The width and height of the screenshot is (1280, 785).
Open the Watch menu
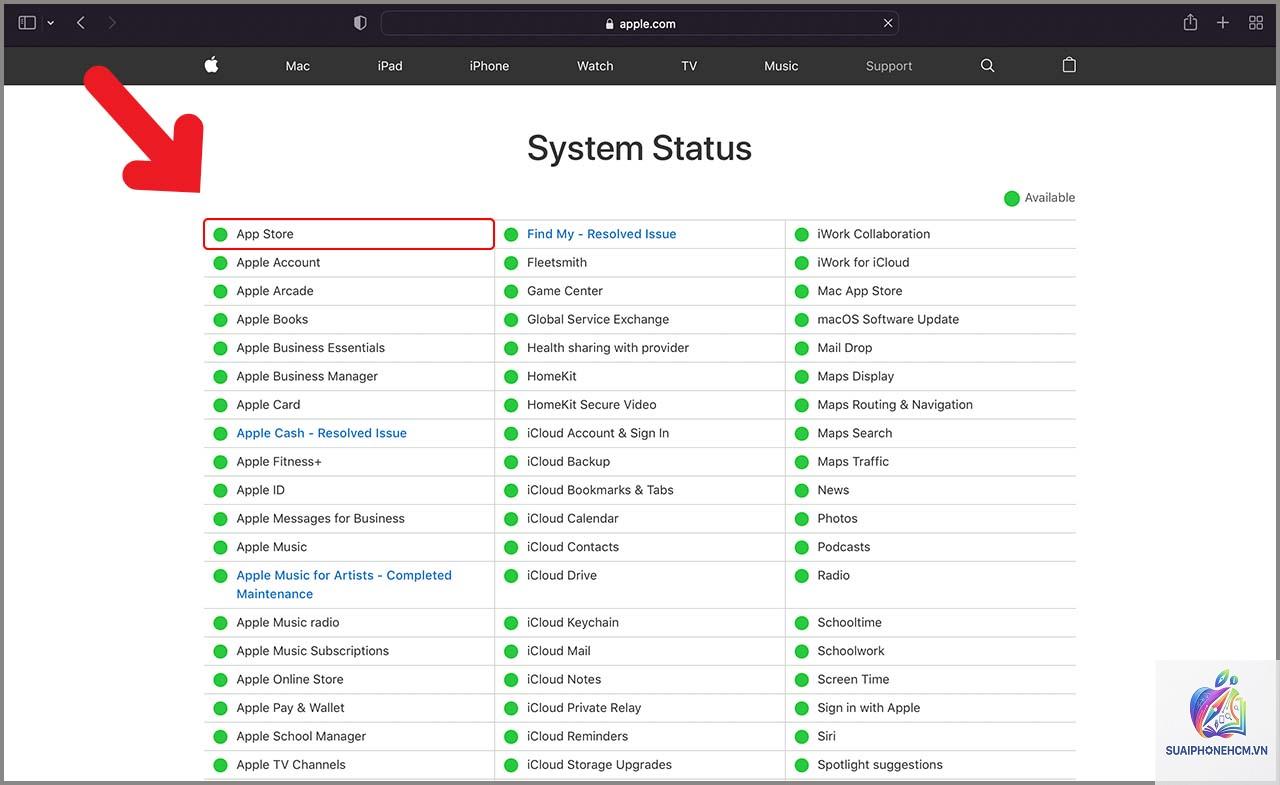[x=595, y=66]
